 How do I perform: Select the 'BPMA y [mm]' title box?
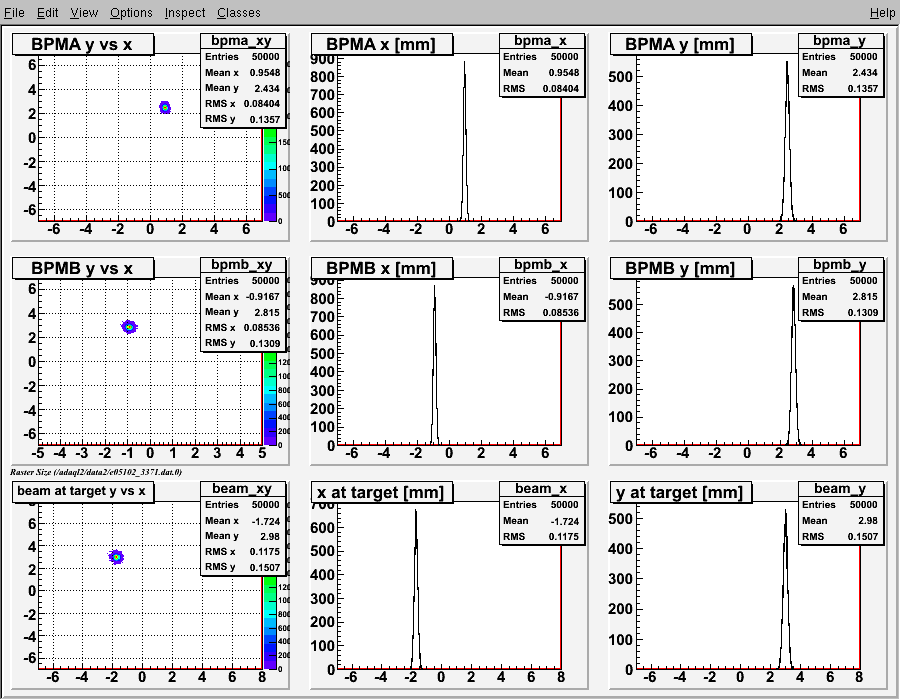pos(680,44)
